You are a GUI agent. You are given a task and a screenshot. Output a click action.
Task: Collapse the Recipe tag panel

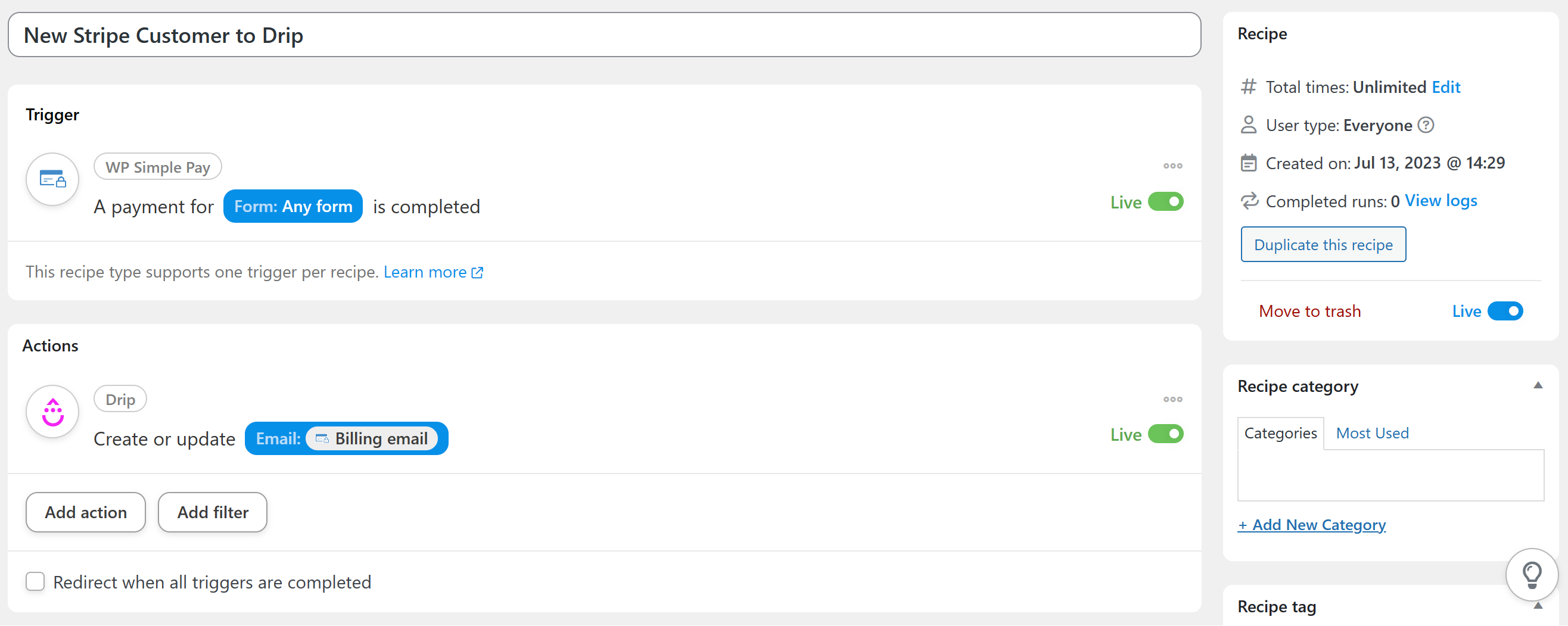tap(1538, 606)
